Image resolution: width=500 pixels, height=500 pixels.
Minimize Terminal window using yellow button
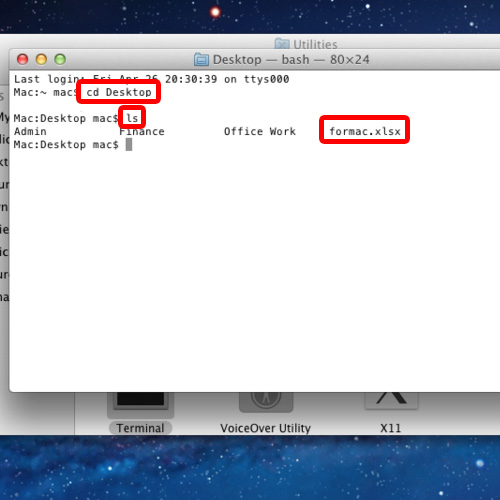click(x=41, y=59)
